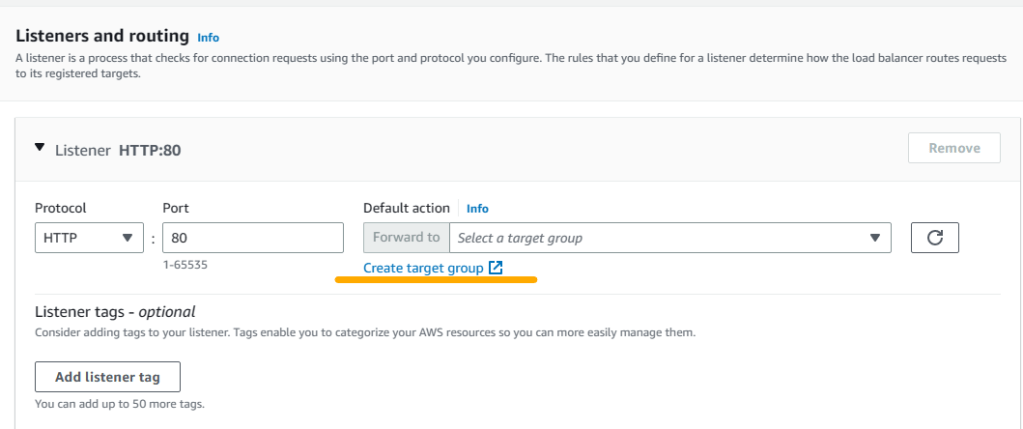Focus the Port input field showing 80
The image size is (1023, 429).
click(x=252, y=238)
